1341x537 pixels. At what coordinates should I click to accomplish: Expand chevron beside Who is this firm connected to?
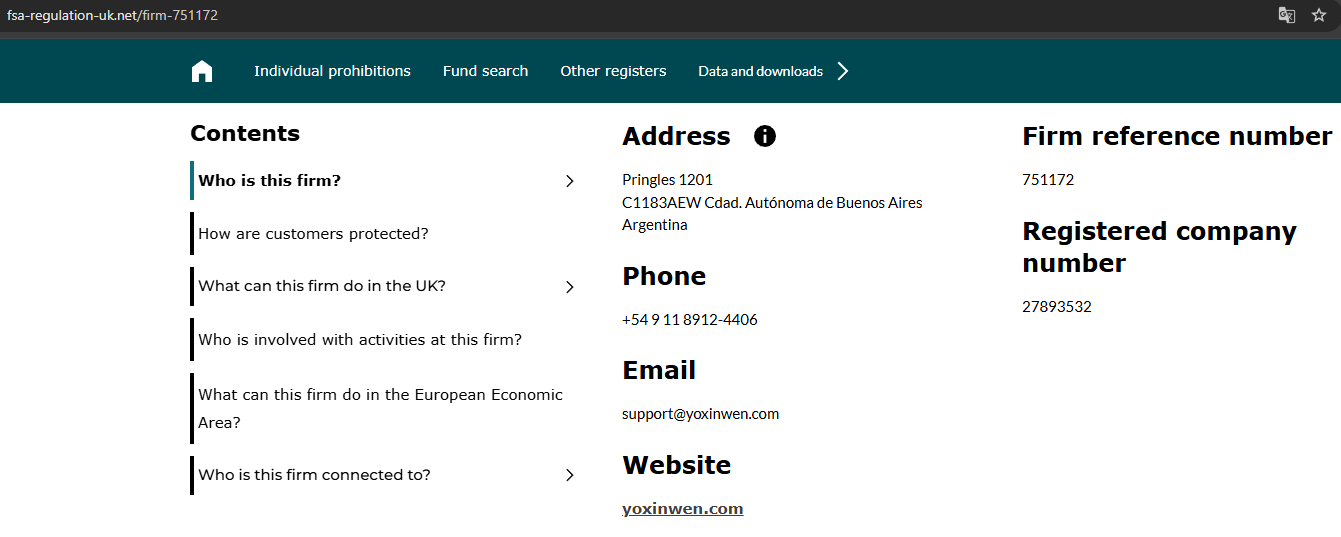click(570, 475)
